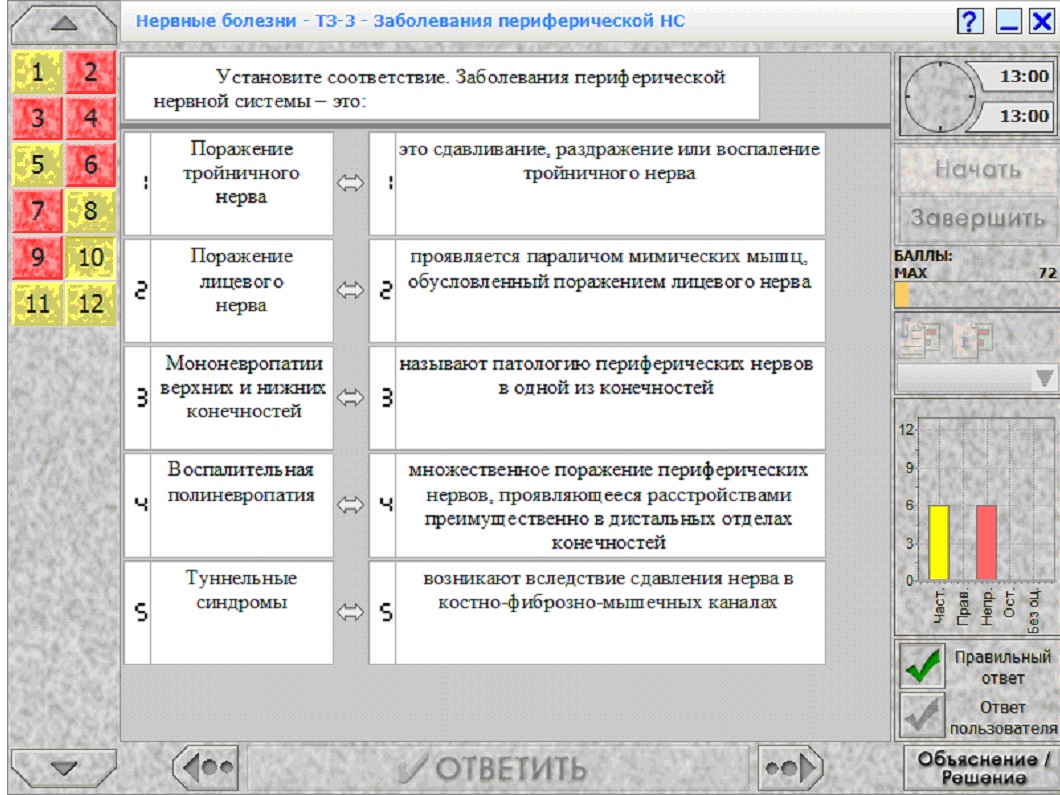Go to next question arrow button
The width and height of the screenshot is (1060, 795).
point(790,767)
